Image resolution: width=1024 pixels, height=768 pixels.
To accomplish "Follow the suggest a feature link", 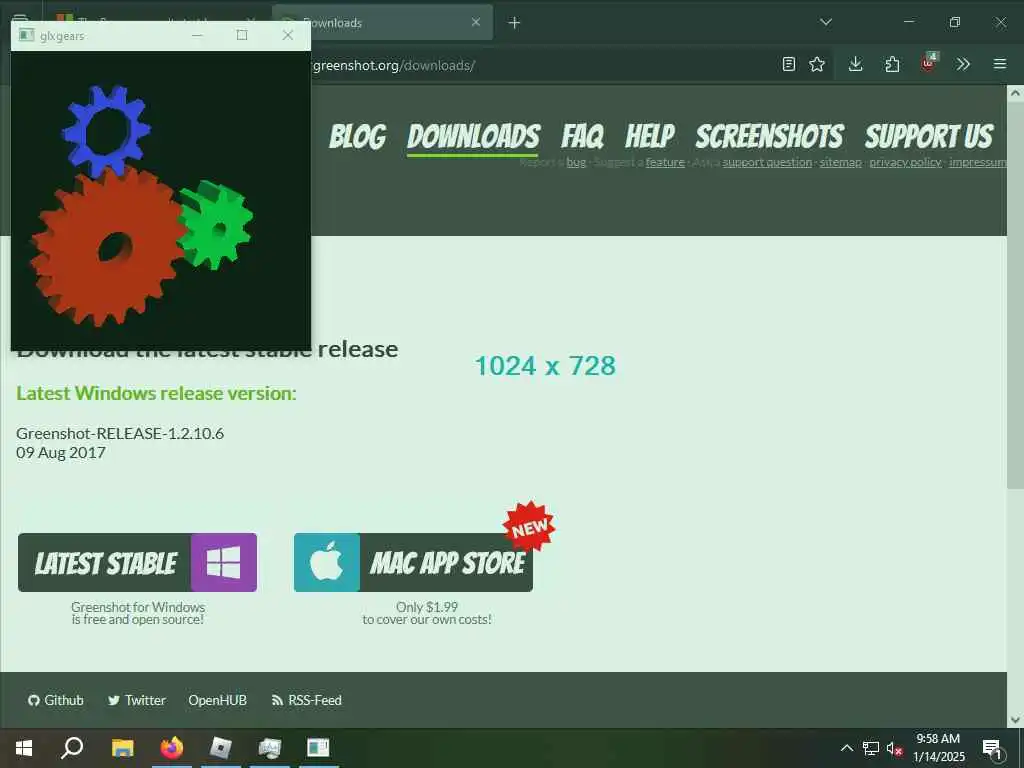I will coord(665,162).
